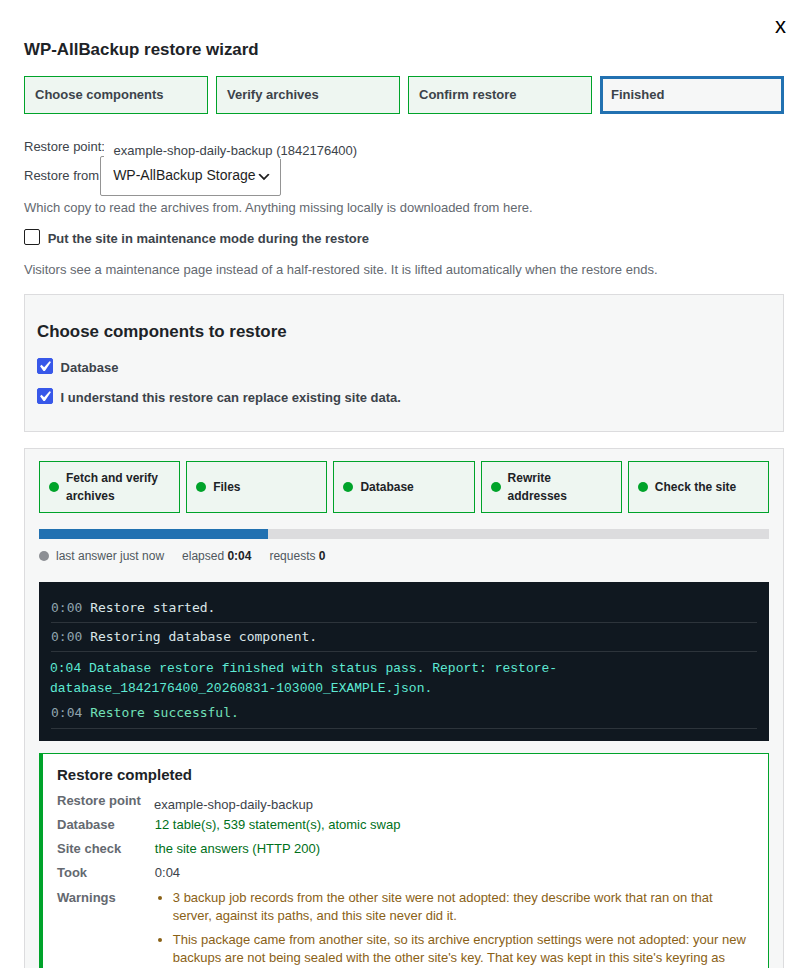Close the restore wizard with X
808x968 pixels.
(780, 27)
